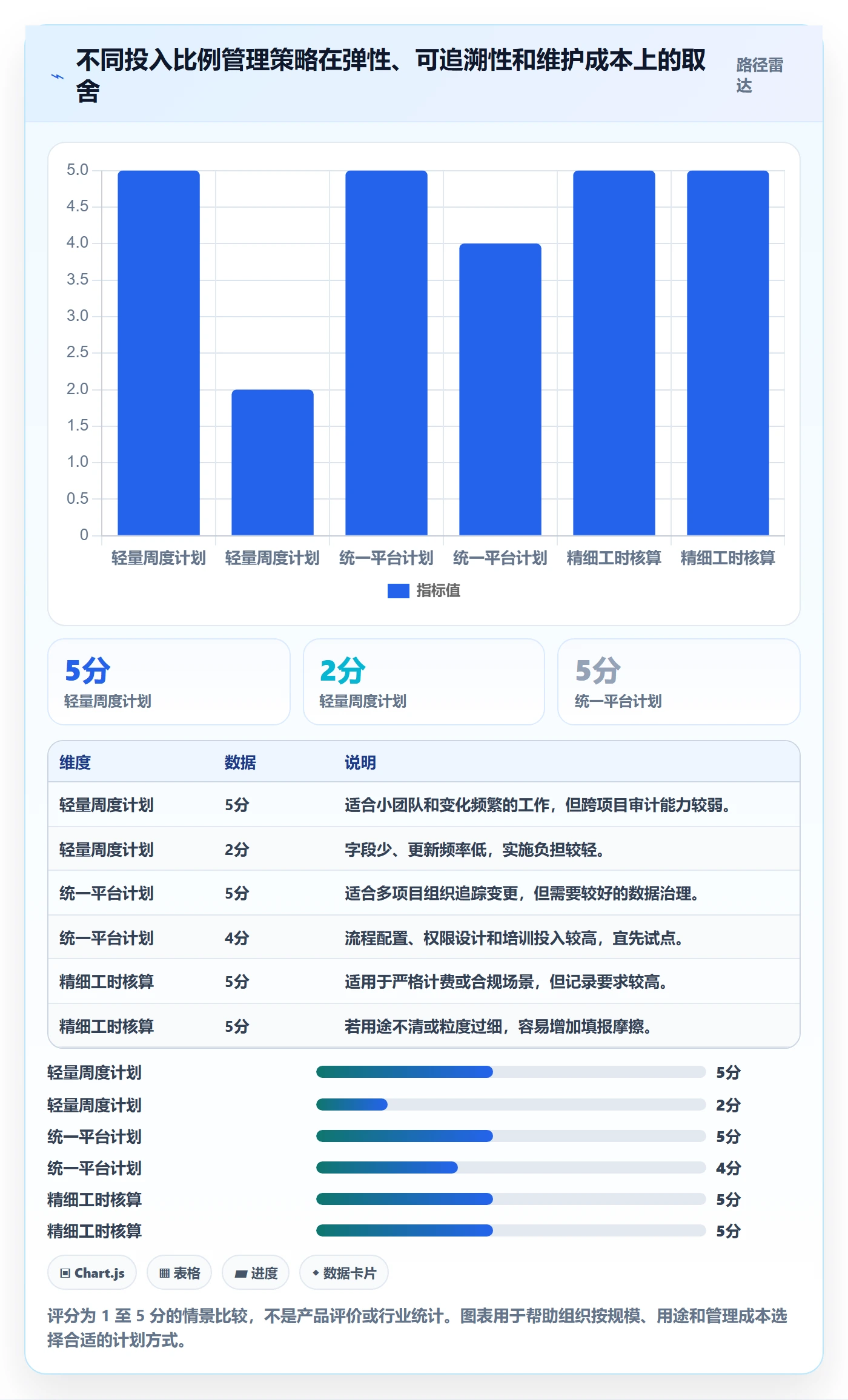Image resolution: width=848 pixels, height=1400 pixels.
Task: Click the 2.5 tick on the y-axis
Action: (78, 352)
